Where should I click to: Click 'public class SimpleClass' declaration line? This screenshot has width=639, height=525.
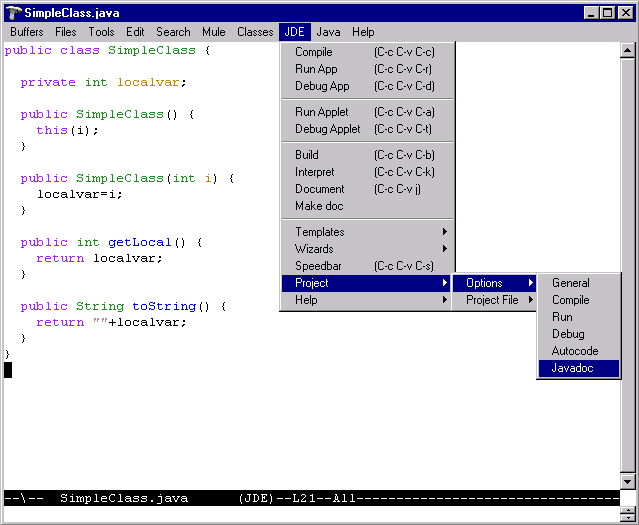point(108,51)
